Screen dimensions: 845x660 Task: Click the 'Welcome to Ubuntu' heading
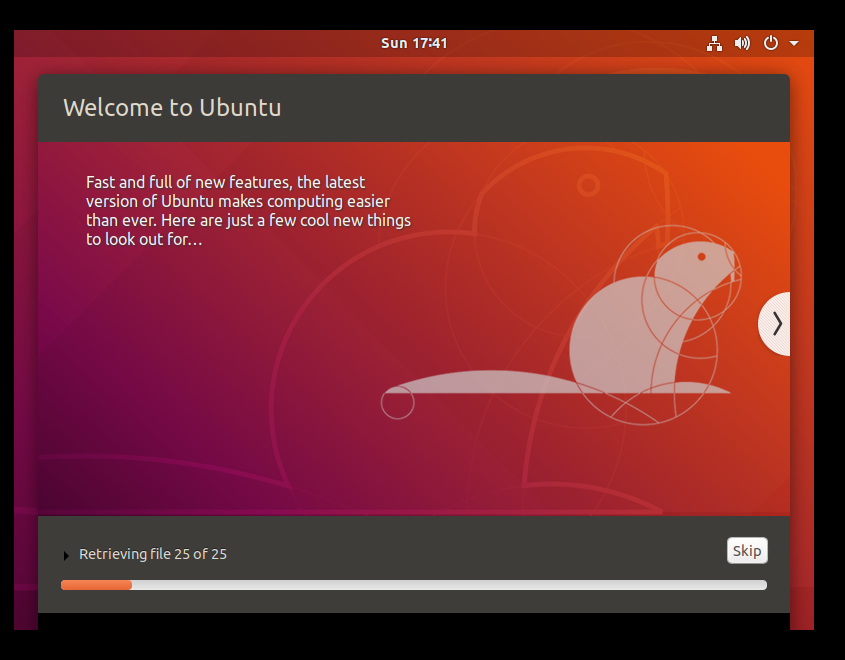[x=172, y=107]
